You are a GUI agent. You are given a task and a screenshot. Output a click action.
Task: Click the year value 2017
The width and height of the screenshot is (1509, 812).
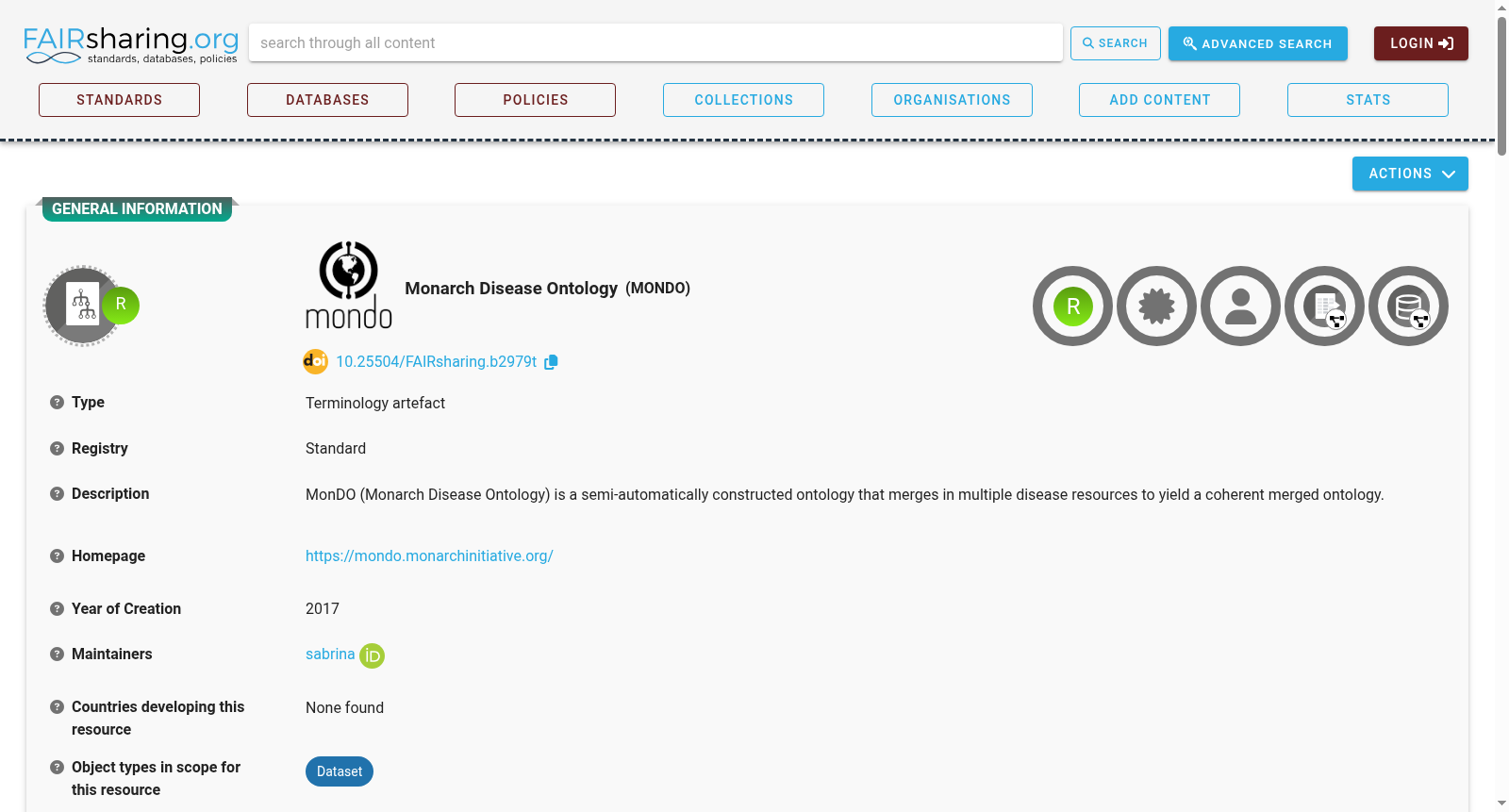(323, 609)
